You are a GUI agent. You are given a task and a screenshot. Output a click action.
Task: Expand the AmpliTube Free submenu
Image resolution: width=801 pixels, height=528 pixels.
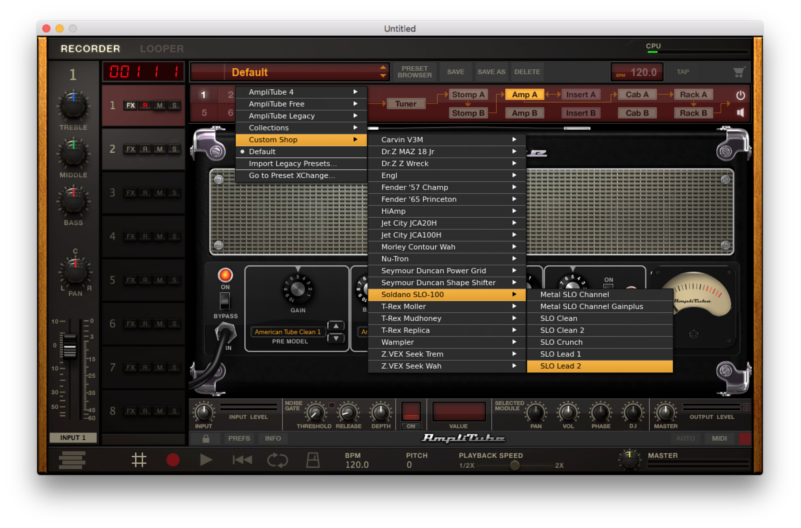pyautogui.click(x=302, y=104)
